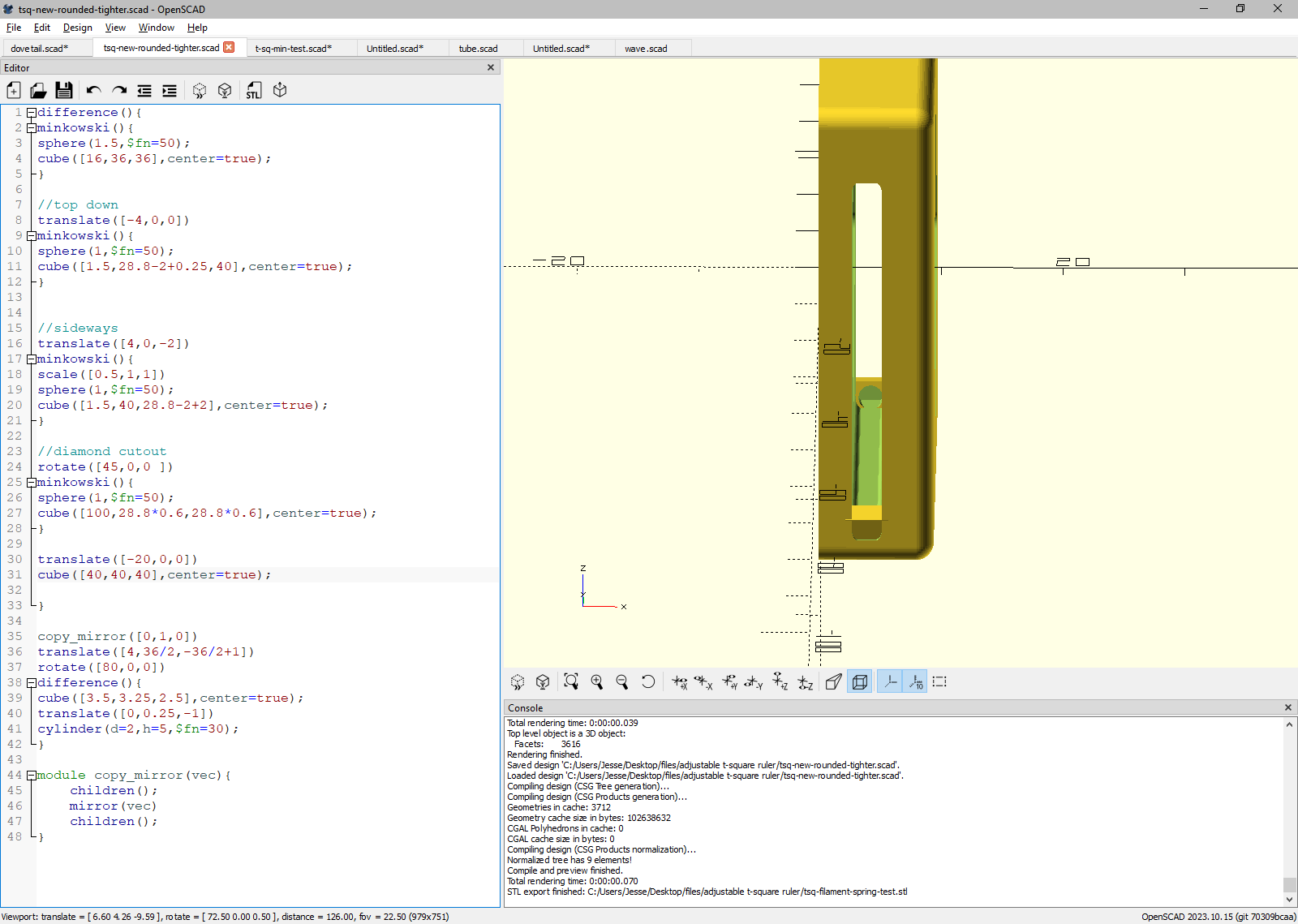Collapse the minkowski block on line 25
Image resolution: width=1298 pixels, height=924 pixels.
tap(32, 483)
